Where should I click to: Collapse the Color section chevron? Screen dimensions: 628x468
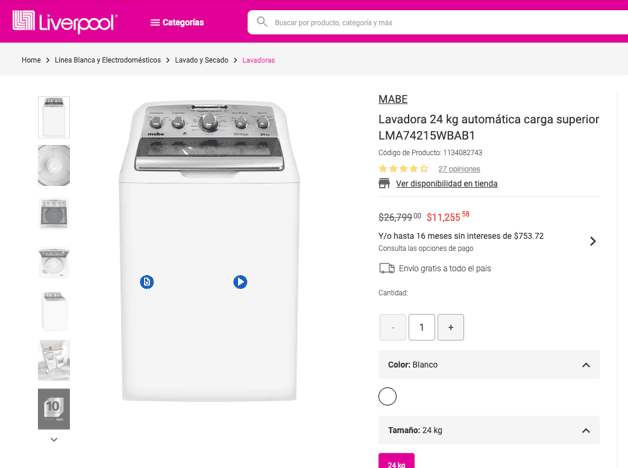click(586, 365)
